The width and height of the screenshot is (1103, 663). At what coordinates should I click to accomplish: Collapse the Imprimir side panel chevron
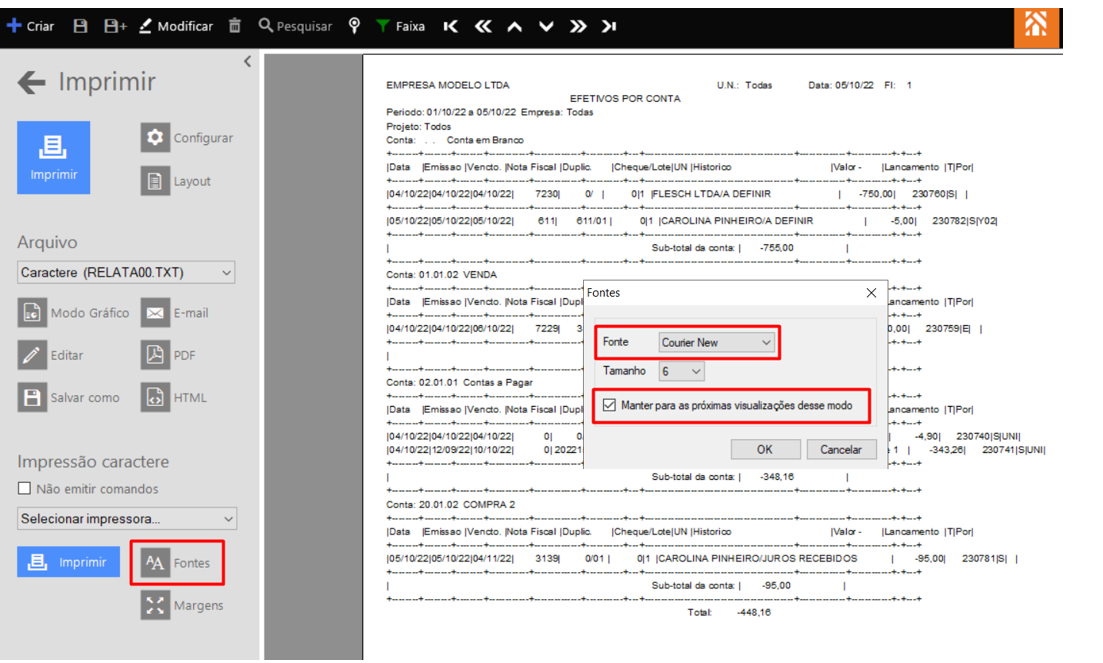[x=248, y=61]
